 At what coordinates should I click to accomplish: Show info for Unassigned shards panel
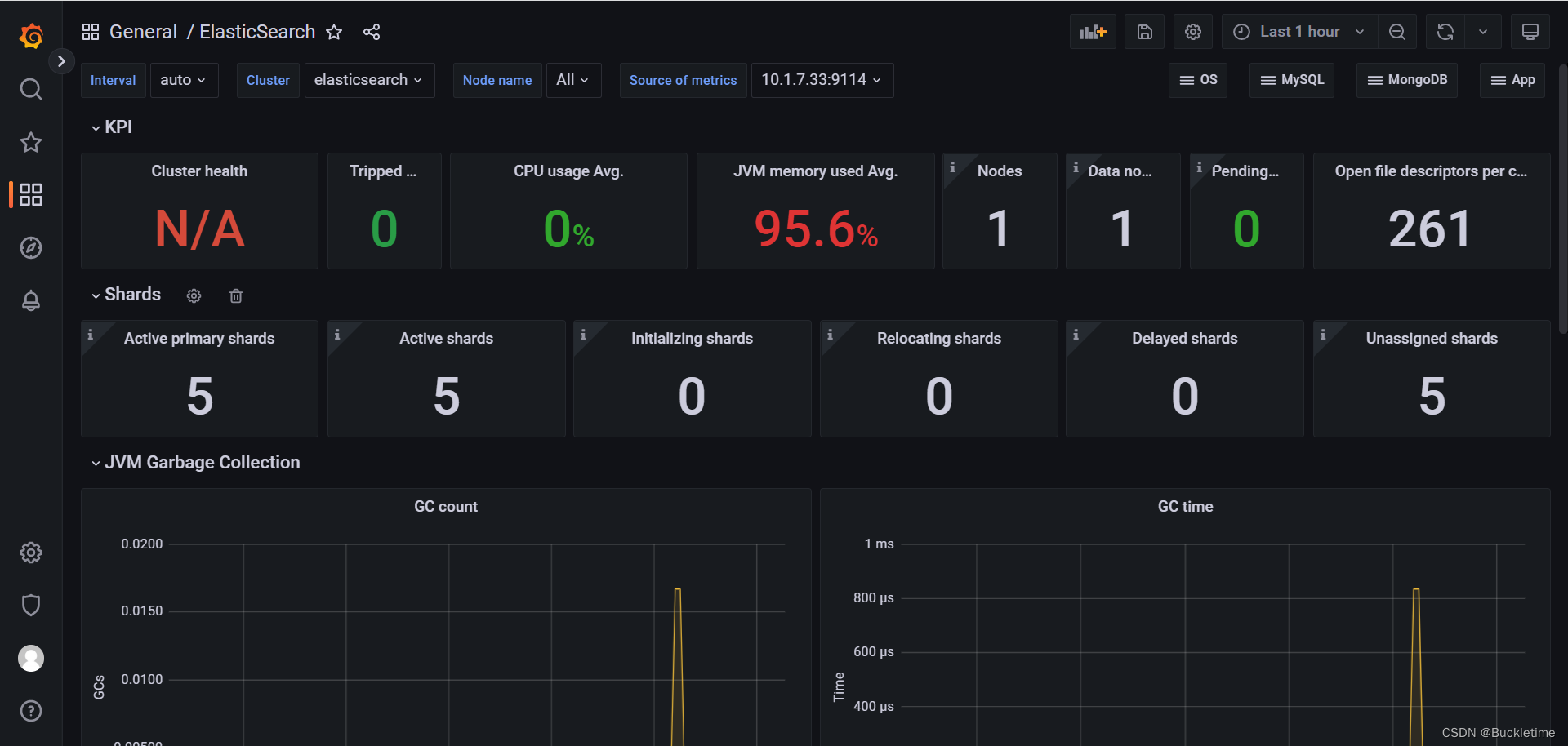click(x=1323, y=334)
